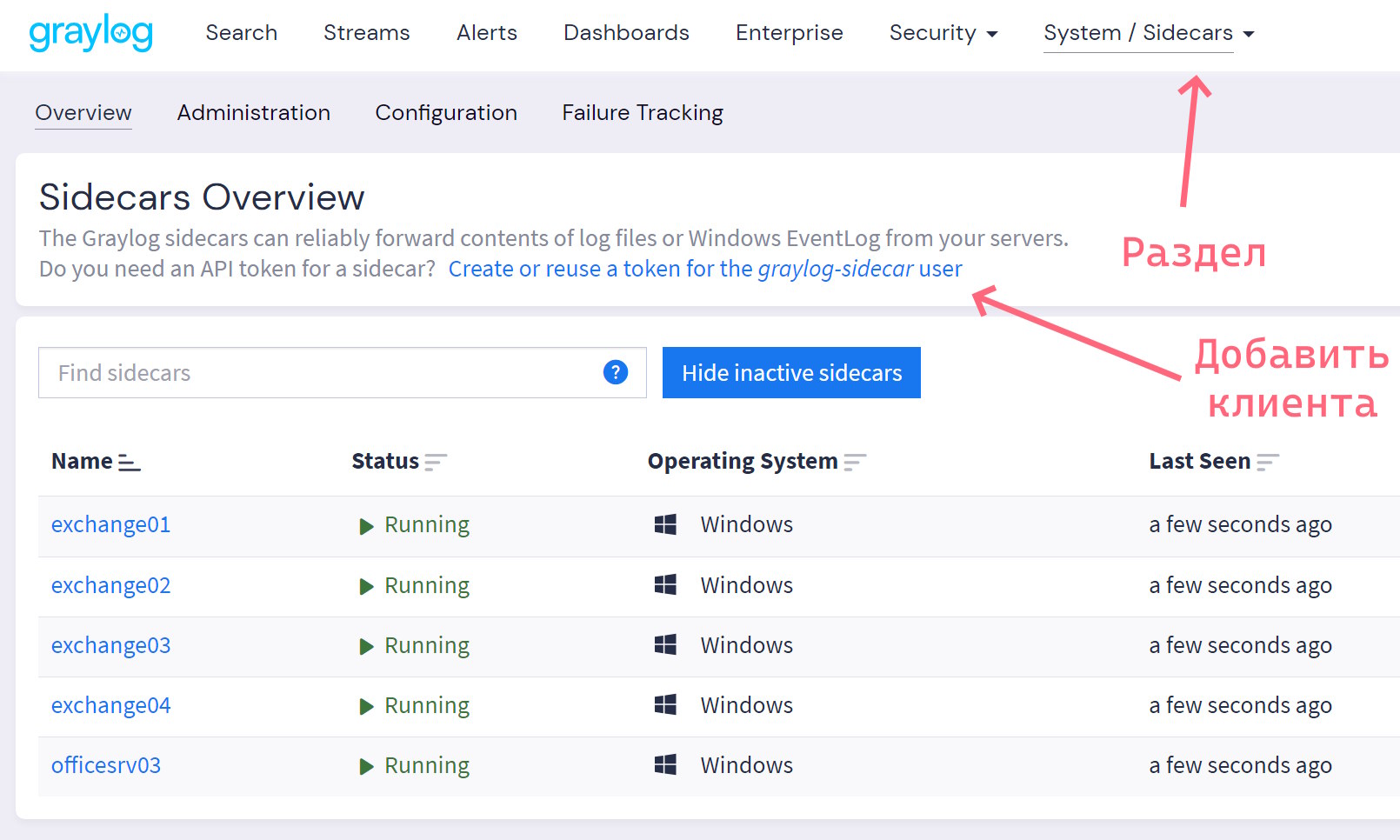
Task: Click the help question mark in Find sidecars
Action: [x=616, y=372]
